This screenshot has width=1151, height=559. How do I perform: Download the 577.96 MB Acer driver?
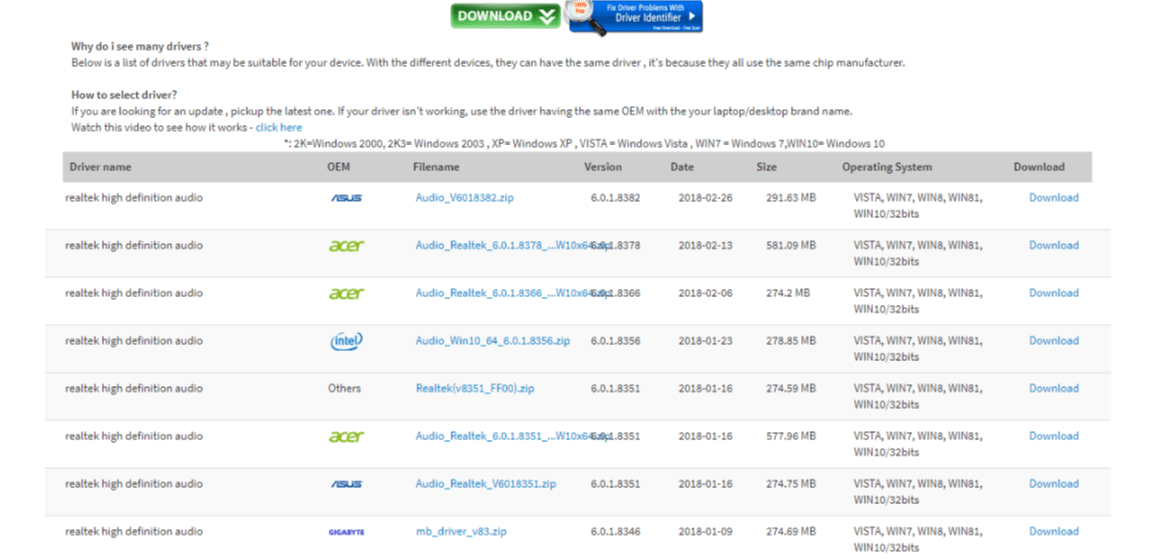[x=1053, y=436]
